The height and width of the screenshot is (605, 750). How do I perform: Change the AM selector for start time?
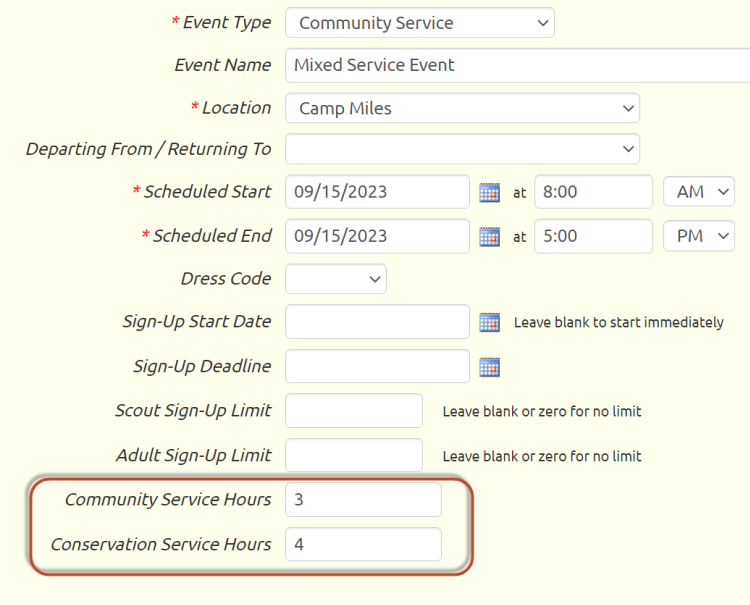(699, 192)
